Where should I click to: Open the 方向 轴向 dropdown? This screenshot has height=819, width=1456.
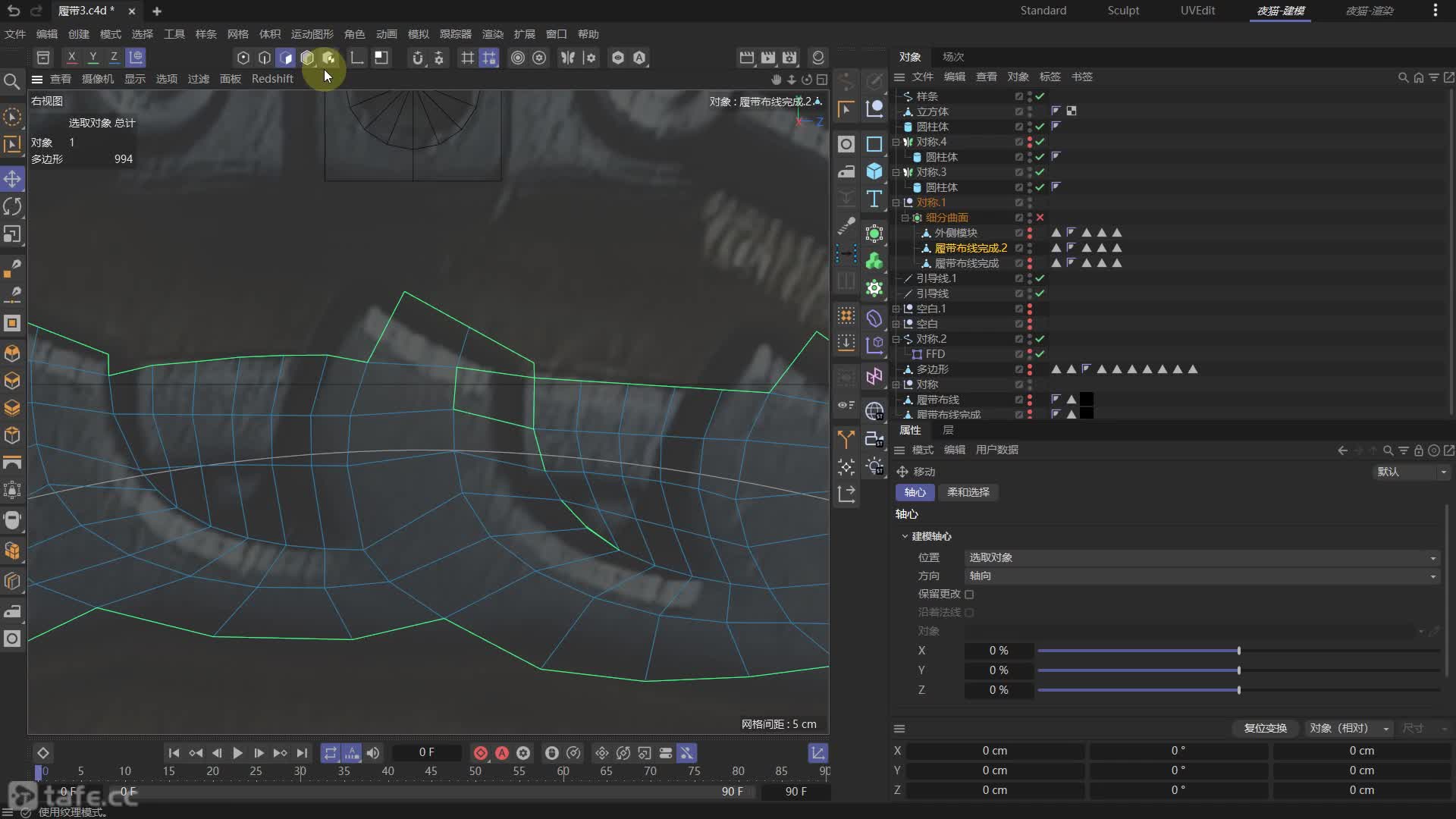click(x=1202, y=576)
